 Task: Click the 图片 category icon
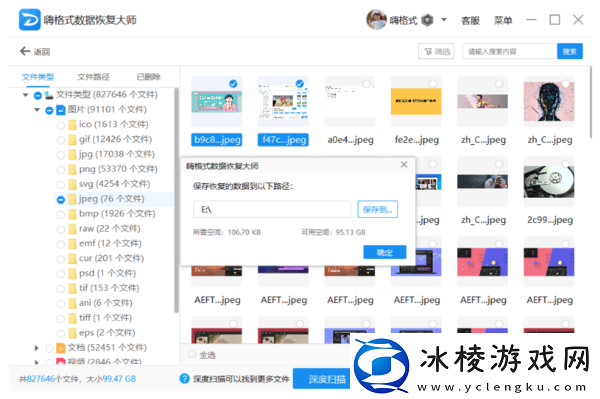[61, 110]
